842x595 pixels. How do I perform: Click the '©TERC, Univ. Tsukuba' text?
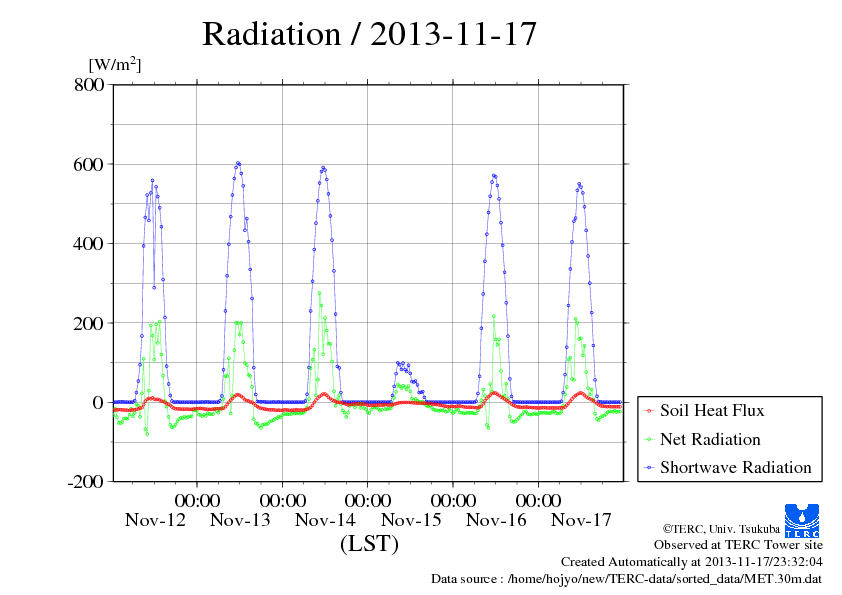[x=721, y=529]
